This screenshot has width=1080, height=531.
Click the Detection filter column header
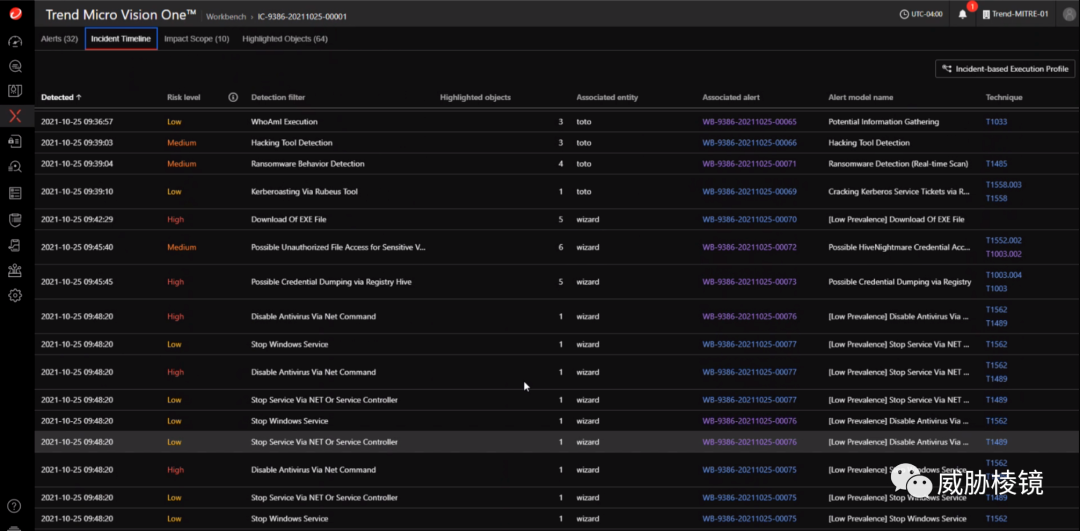point(278,97)
